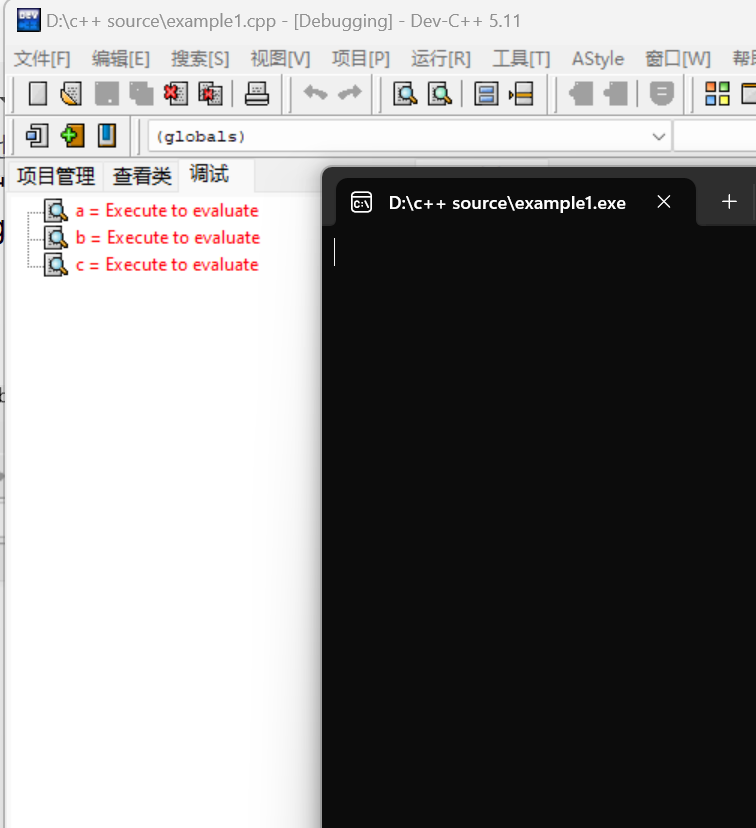Open the 运行[R] menu
Image resolution: width=756 pixels, height=828 pixels.
441,59
